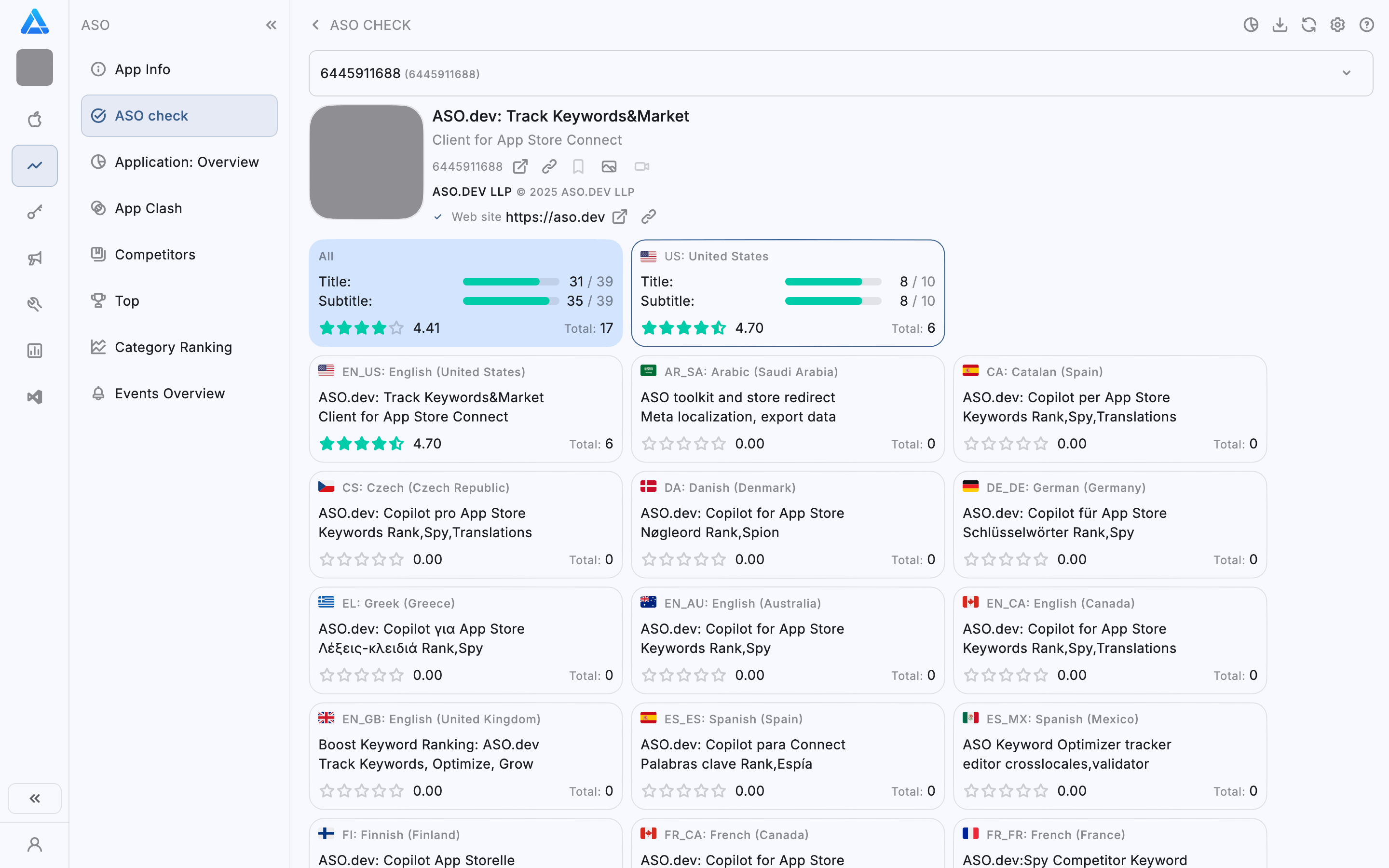Click the refresh icon in the top toolbar
Screen dimensions: 1389x868
click(x=1308, y=25)
